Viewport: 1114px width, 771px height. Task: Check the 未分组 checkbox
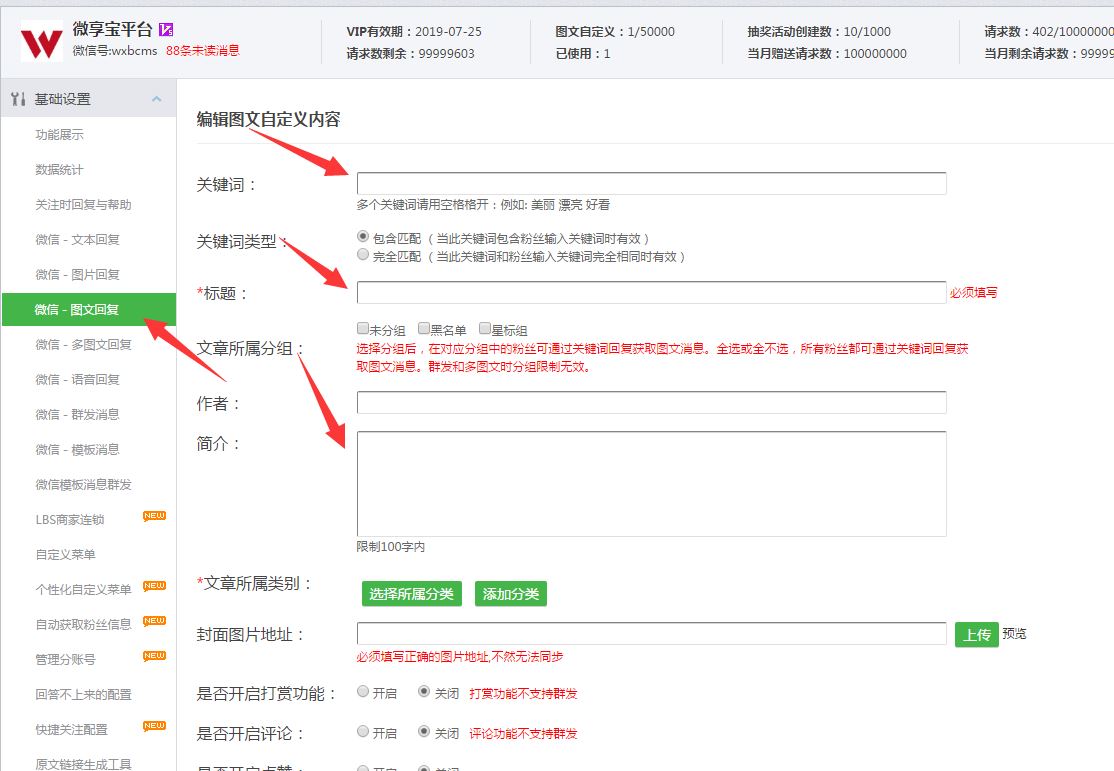(362, 328)
